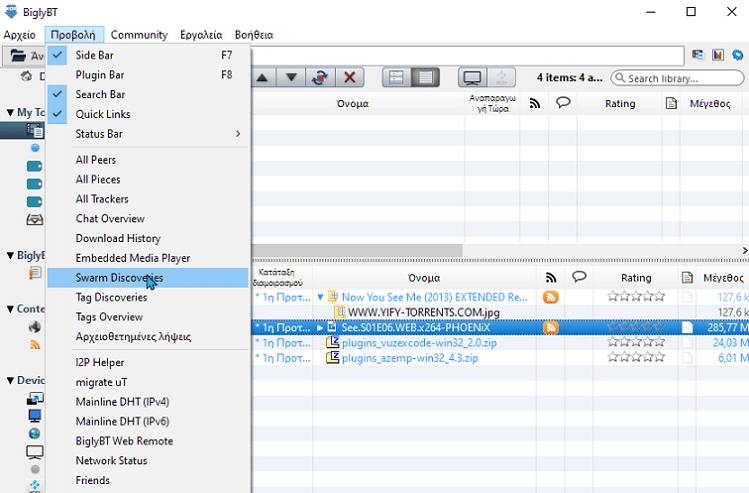Choose Swarm Discoveries from the menu
The width and height of the screenshot is (749, 493).
(148, 278)
